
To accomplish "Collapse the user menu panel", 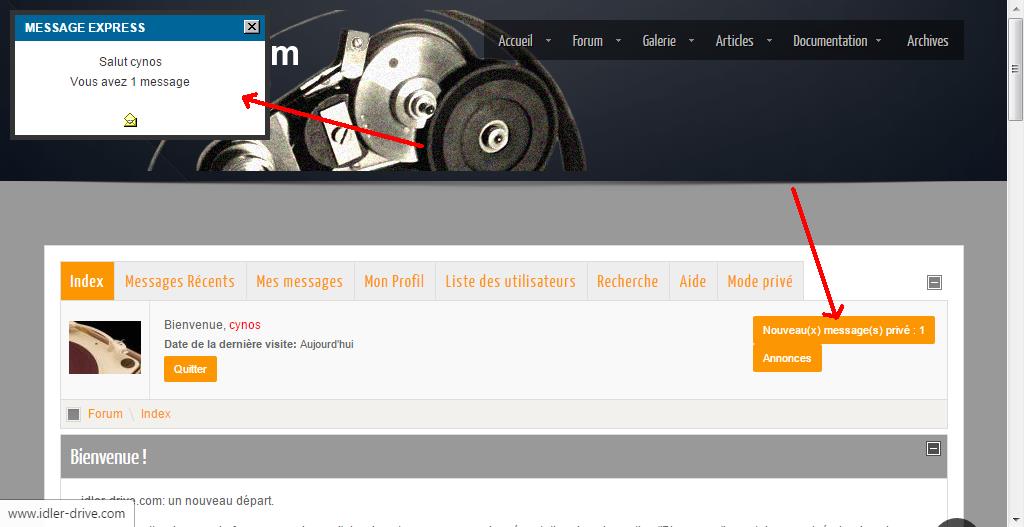I will (934, 283).
